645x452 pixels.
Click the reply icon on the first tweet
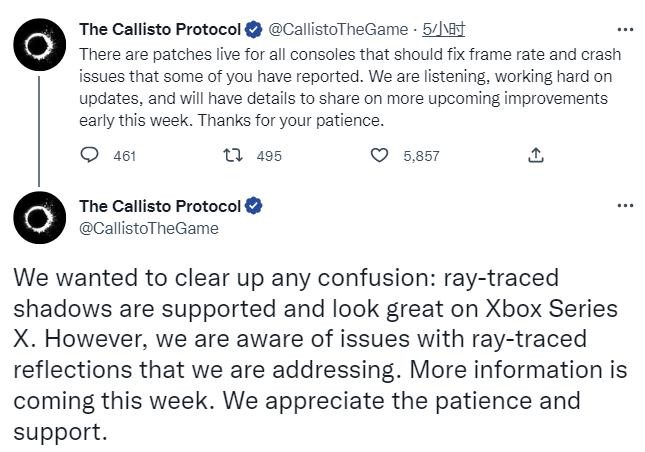click(90, 155)
